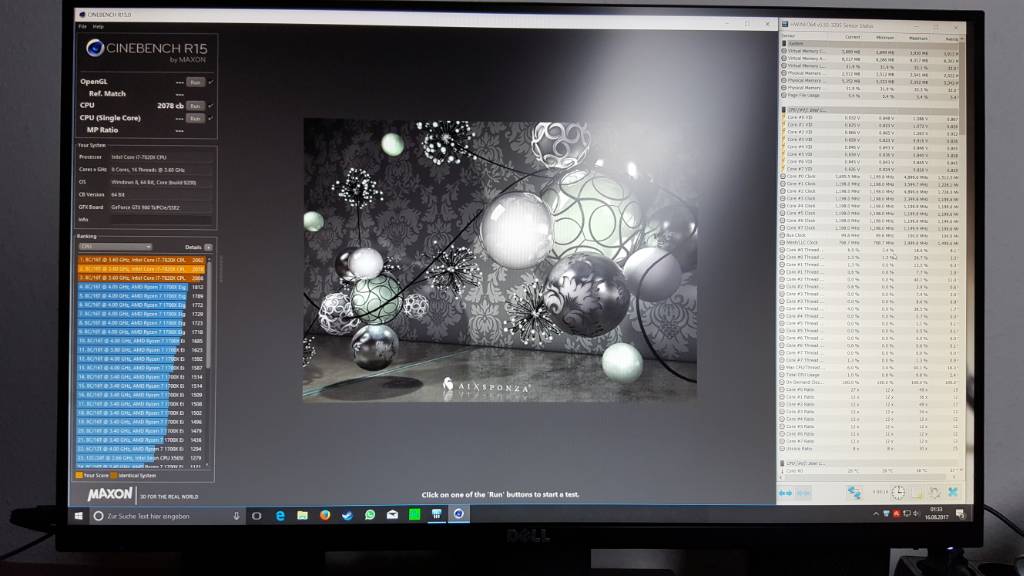
Task: Click the rendered spheres scene image
Action: 500,260
